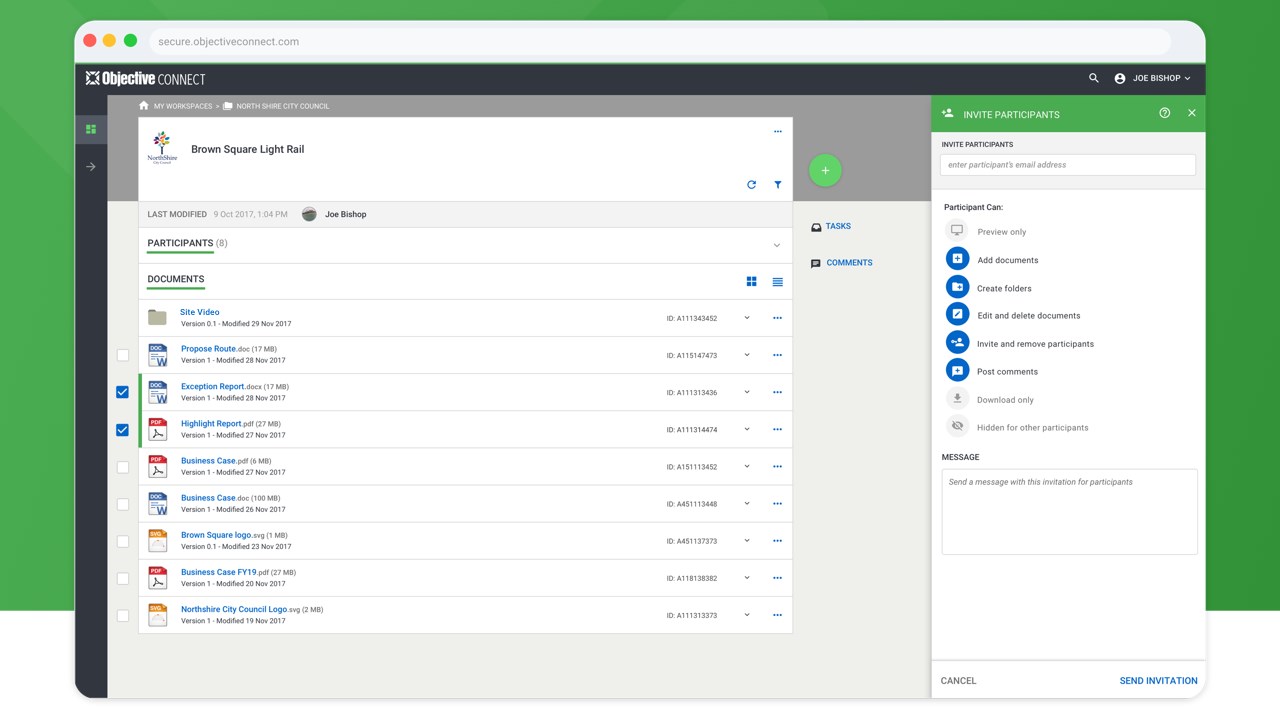Image resolution: width=1280 pixels, height=720 pixels.
Task: Open more options for Highlight Report
Action: pos(778,429)
